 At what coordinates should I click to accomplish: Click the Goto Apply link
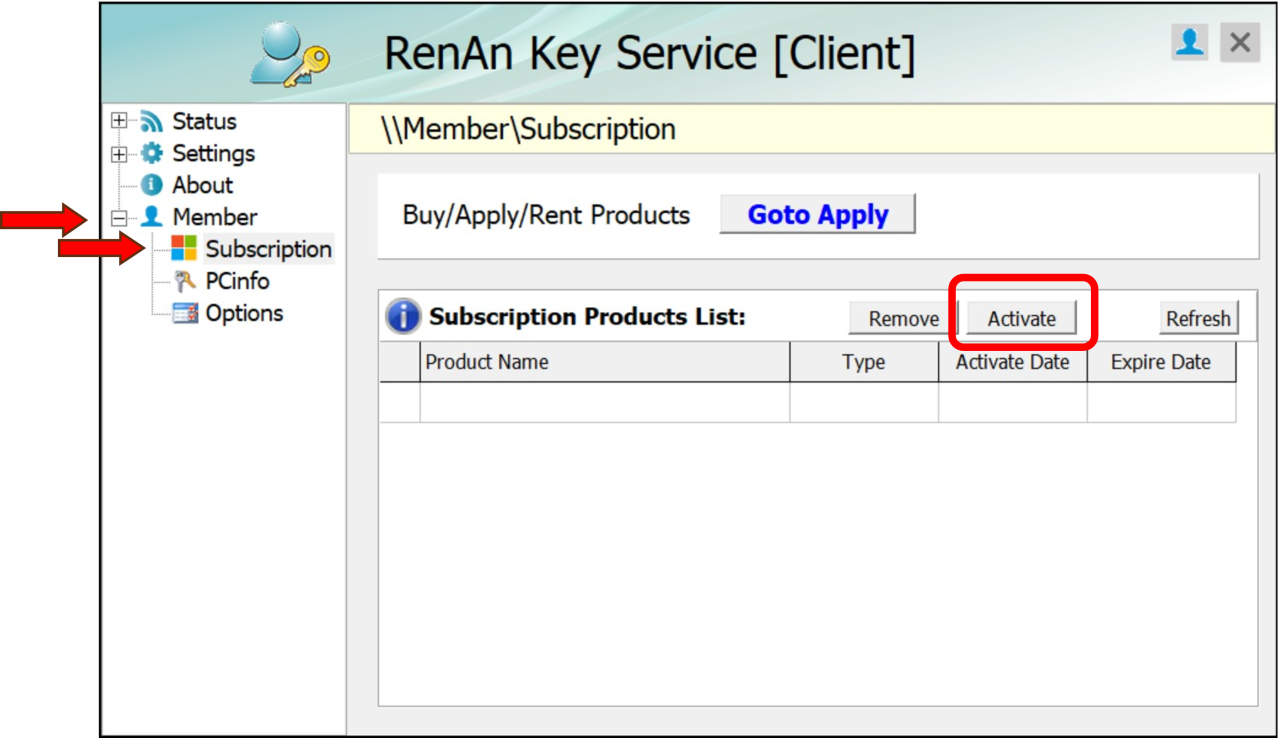pos(819,214)
